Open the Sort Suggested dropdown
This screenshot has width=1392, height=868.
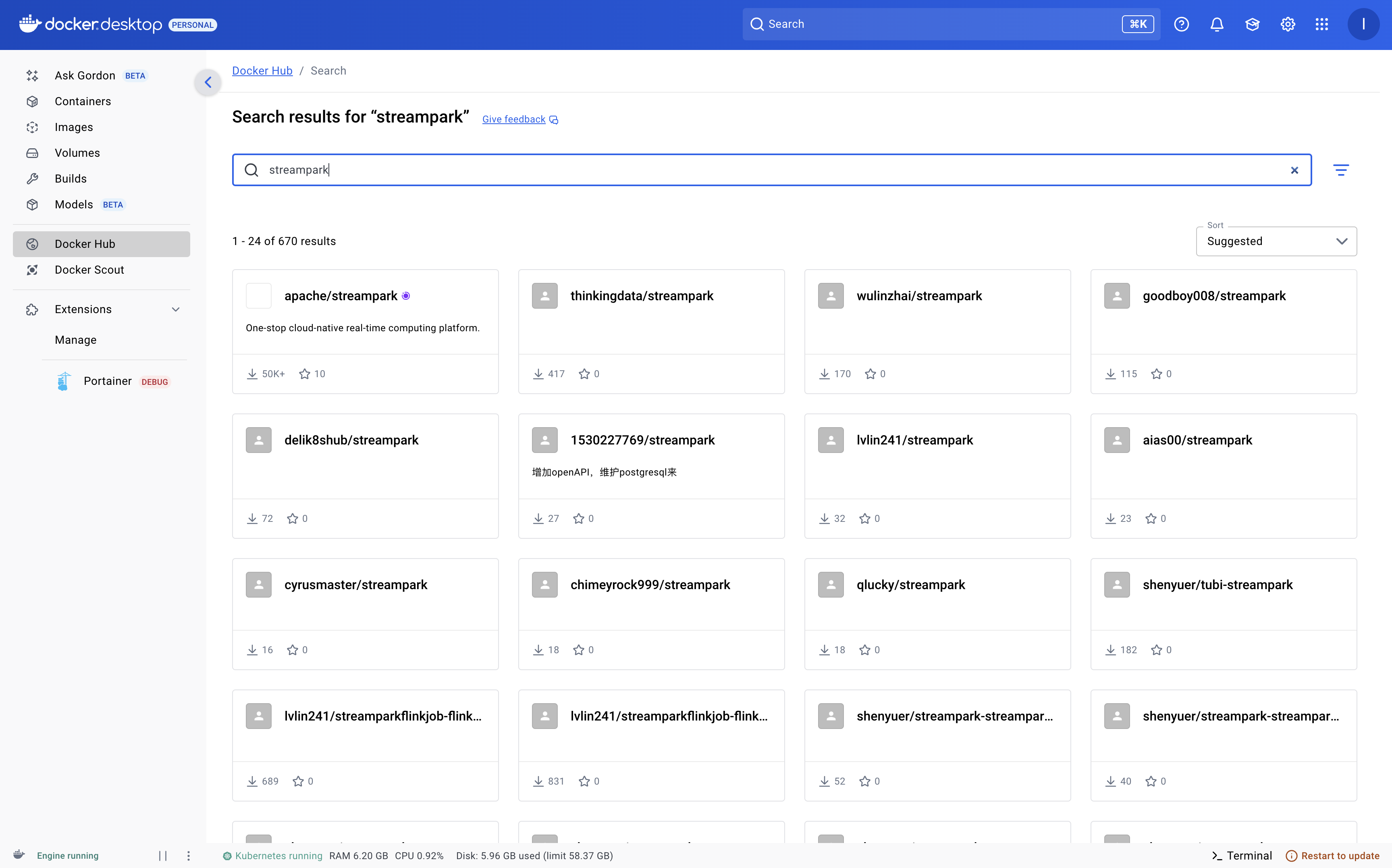(1276, 241)
